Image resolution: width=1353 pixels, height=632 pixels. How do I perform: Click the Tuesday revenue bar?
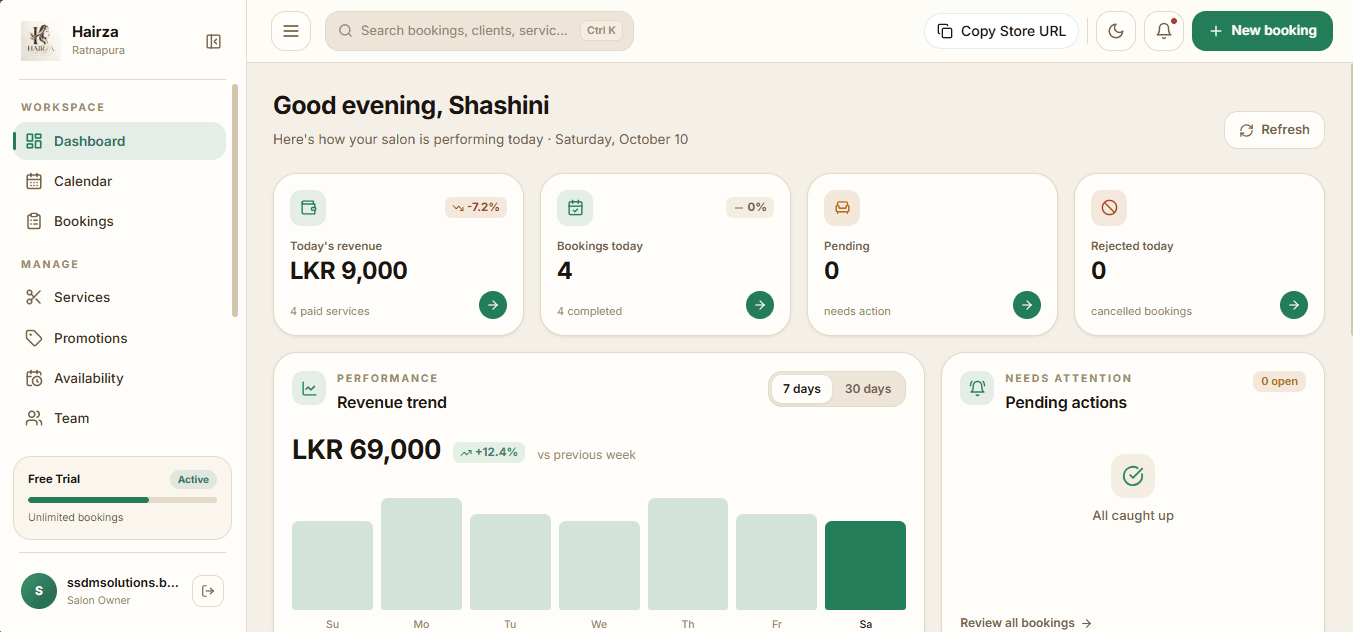[x=510, y=562]
